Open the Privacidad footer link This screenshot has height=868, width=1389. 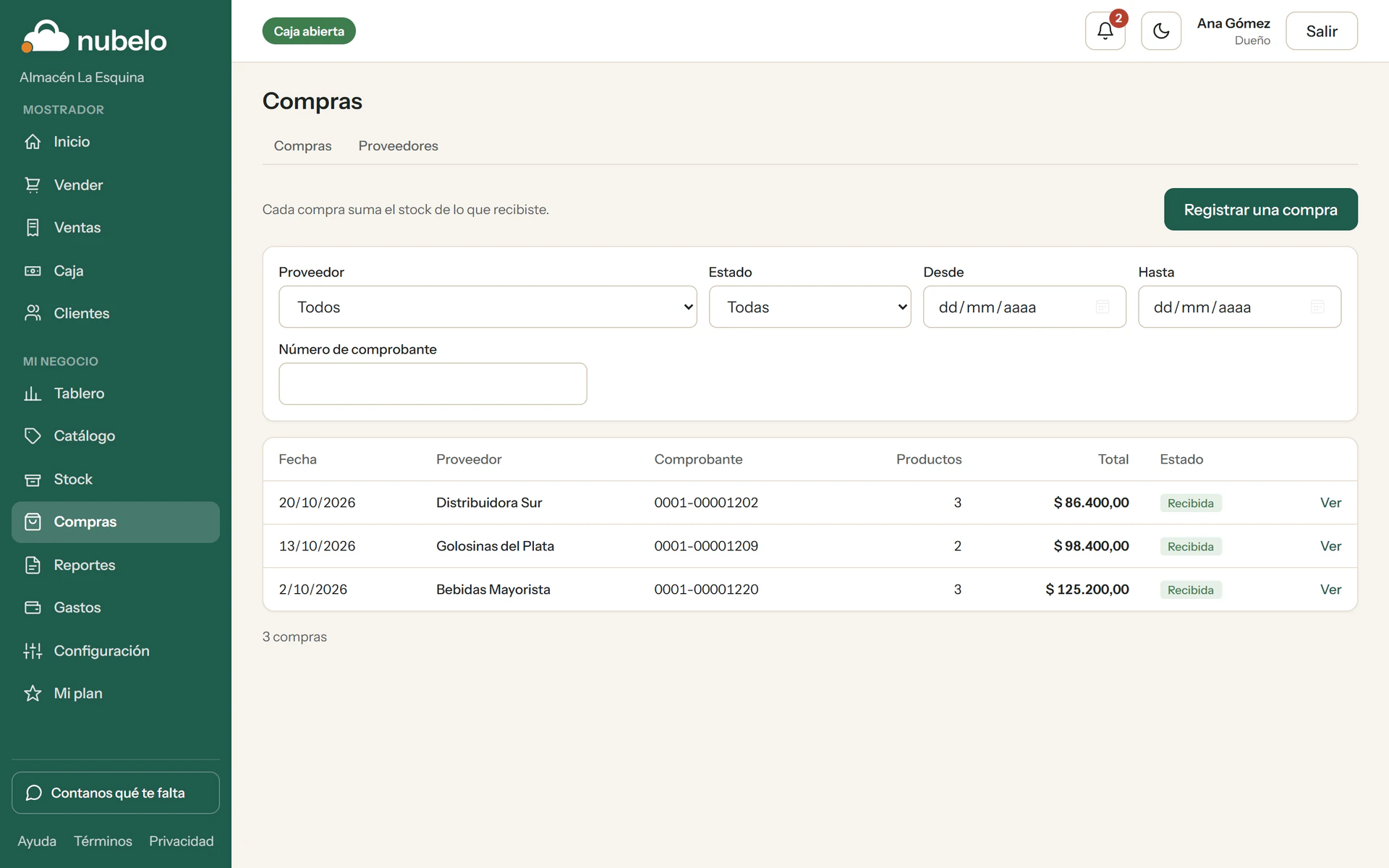(x=181, y=841)
